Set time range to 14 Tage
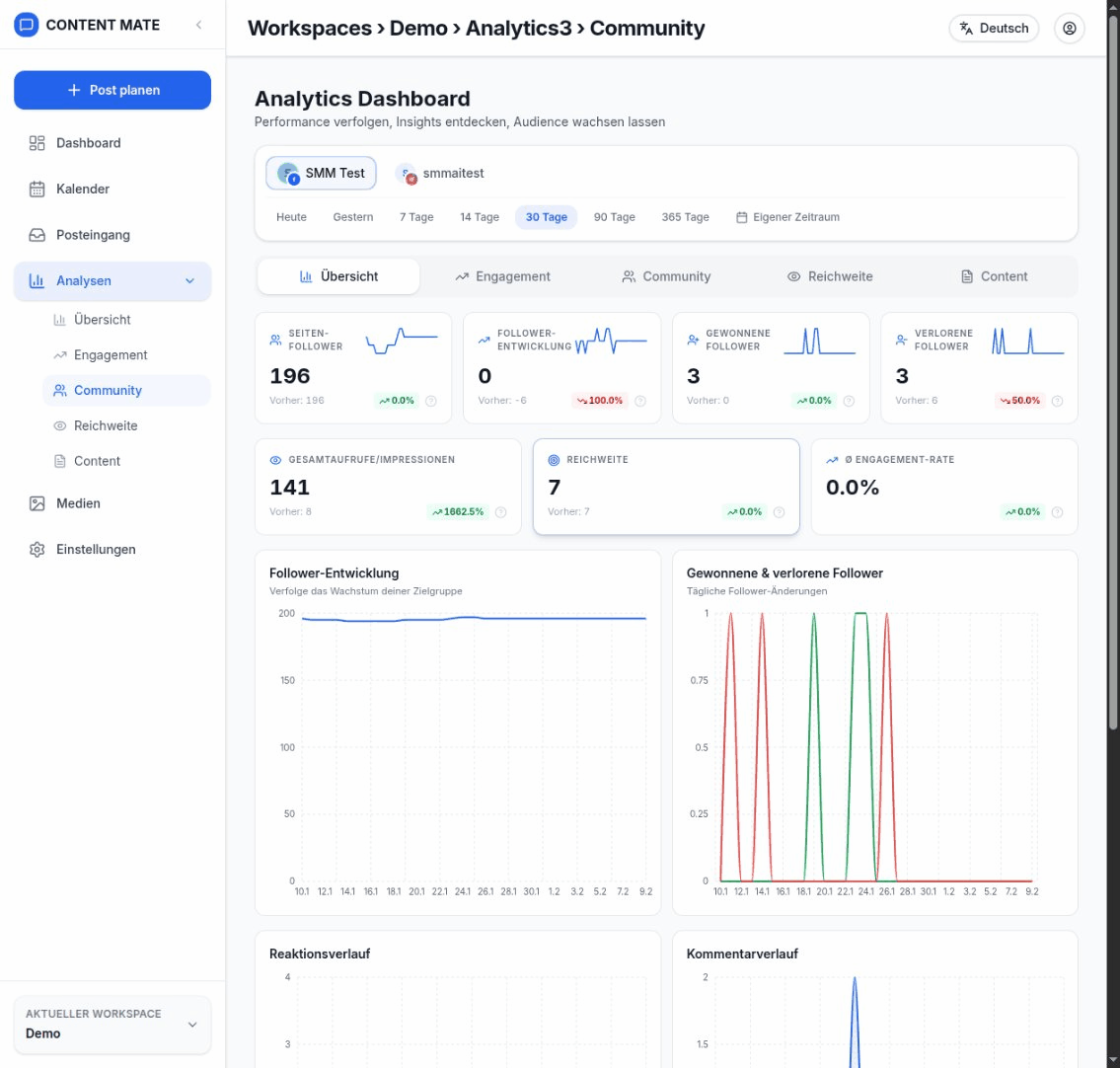The height and width of the screenshot is (1068, 1120). [x=480, y=217]
